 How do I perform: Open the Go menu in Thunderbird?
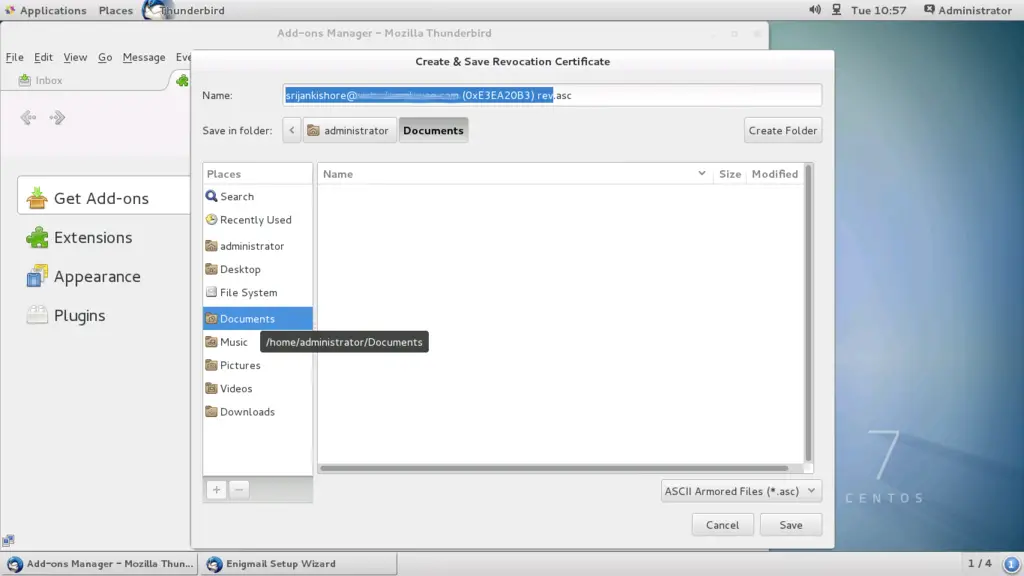[x=105, y=57]
